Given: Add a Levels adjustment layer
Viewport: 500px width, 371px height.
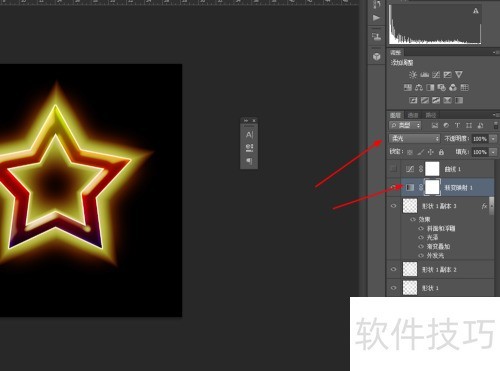Looking at the screenshot, I should [x=424, y=75].
